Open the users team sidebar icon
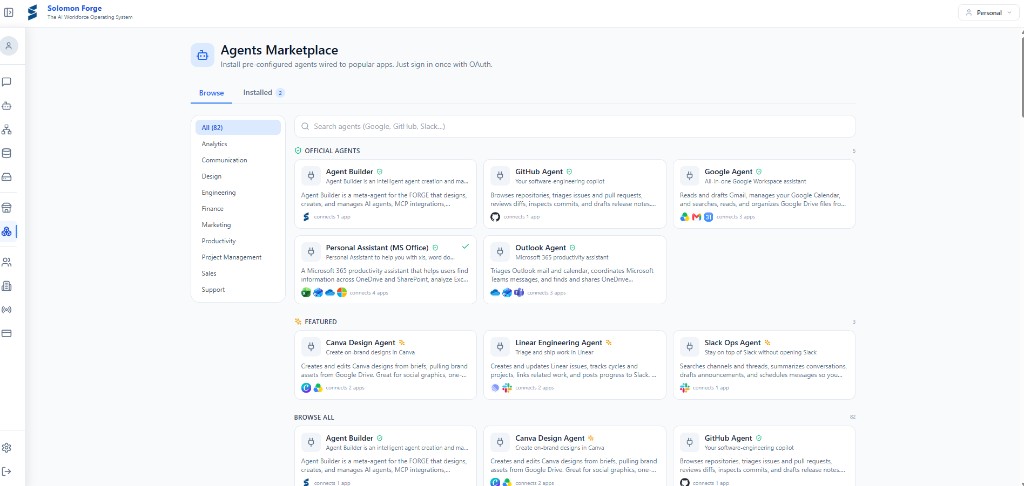This screenshot has height=486, width=1024. [7, 262]
